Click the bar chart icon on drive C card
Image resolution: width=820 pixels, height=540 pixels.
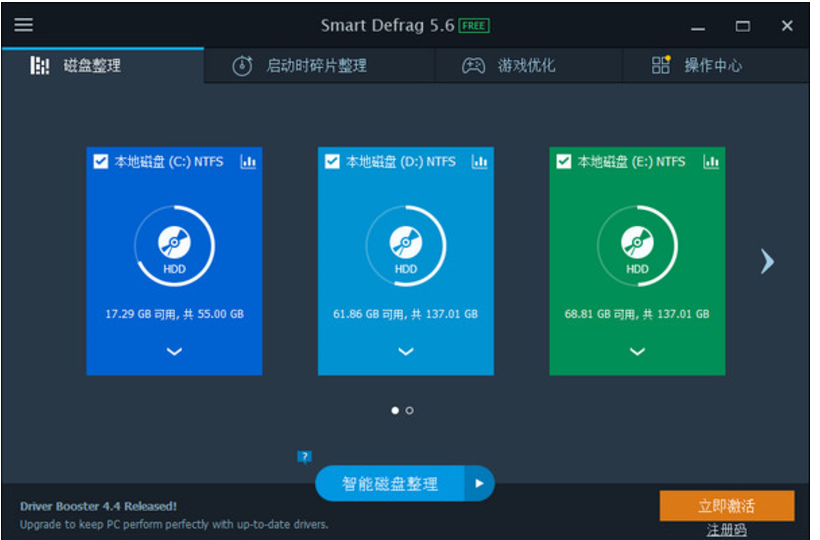pos(248,162)
